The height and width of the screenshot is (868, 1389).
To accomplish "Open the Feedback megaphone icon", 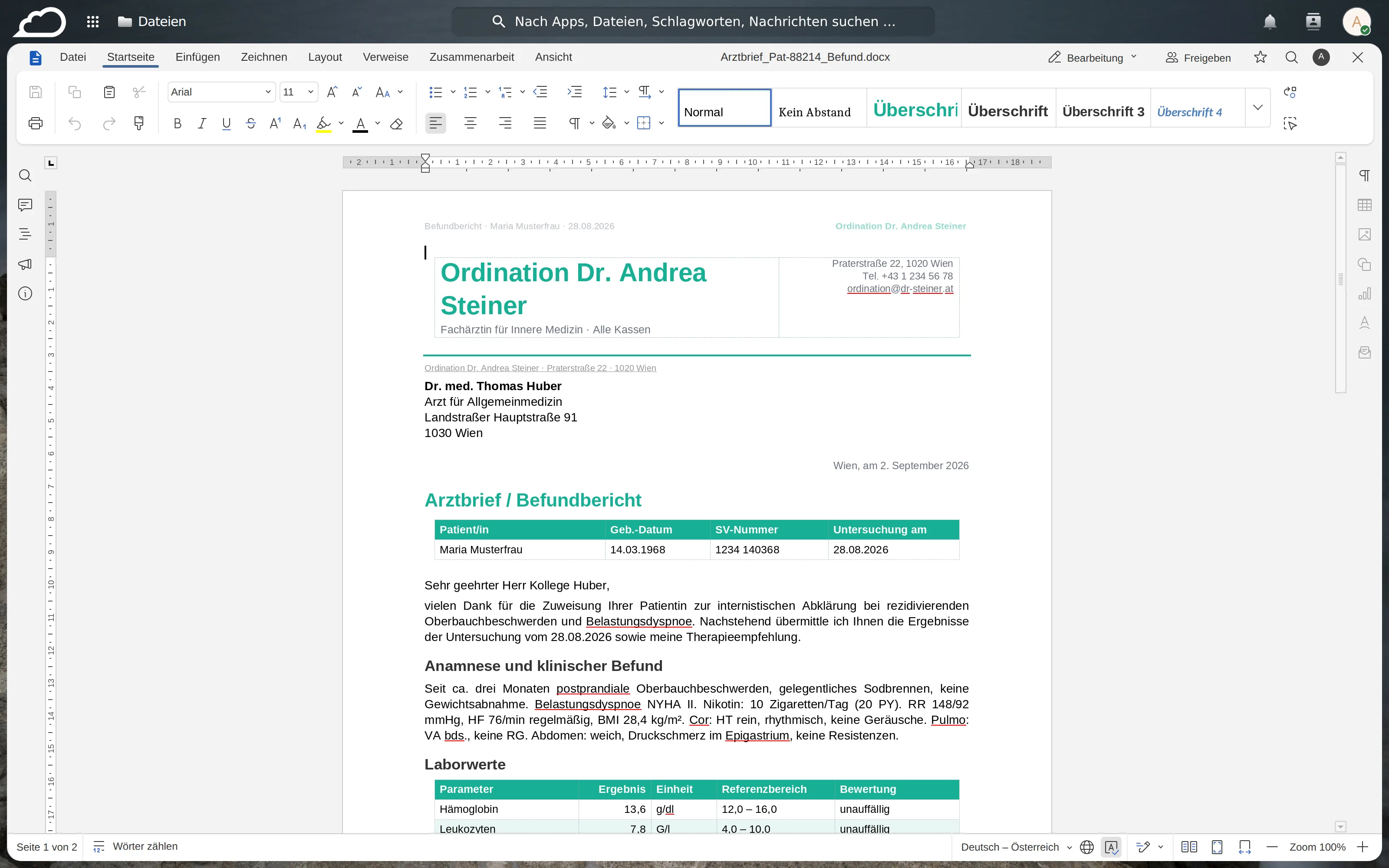I will [x=25, y=264].
